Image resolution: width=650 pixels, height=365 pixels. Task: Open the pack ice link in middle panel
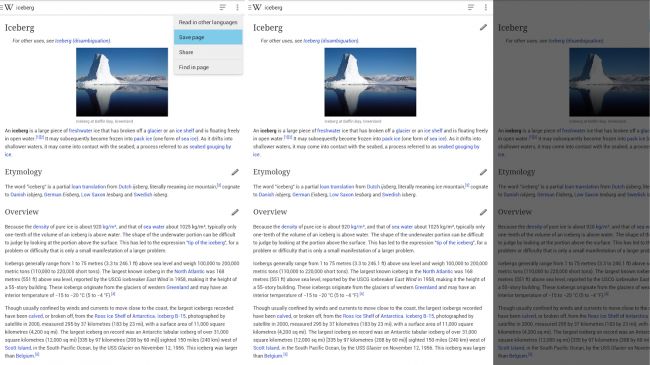coord(391,139)
